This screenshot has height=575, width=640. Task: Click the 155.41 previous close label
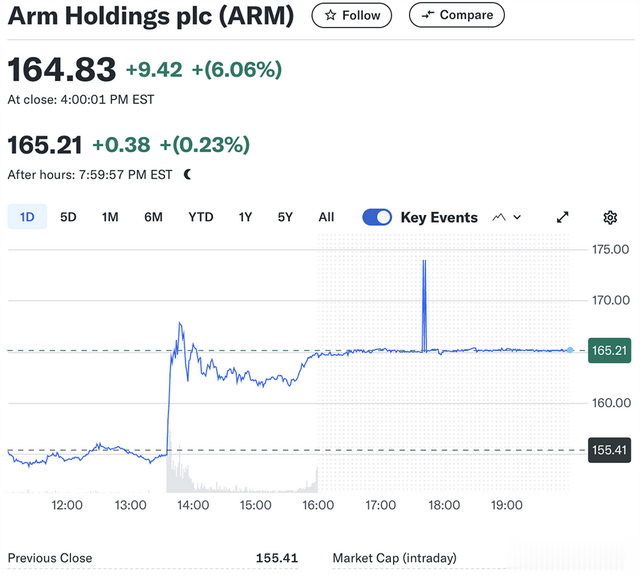pyautogui.click(x=609, y=450)
